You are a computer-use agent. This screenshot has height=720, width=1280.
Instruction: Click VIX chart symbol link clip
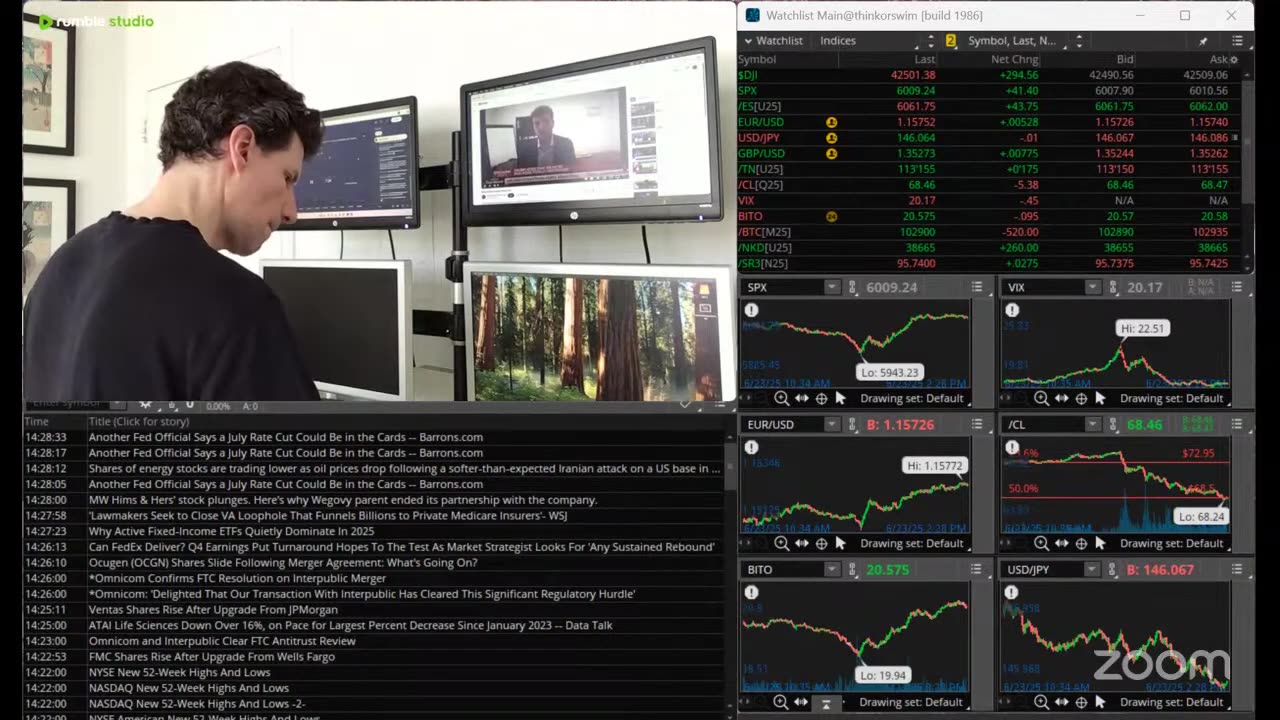pos(1113,287)
